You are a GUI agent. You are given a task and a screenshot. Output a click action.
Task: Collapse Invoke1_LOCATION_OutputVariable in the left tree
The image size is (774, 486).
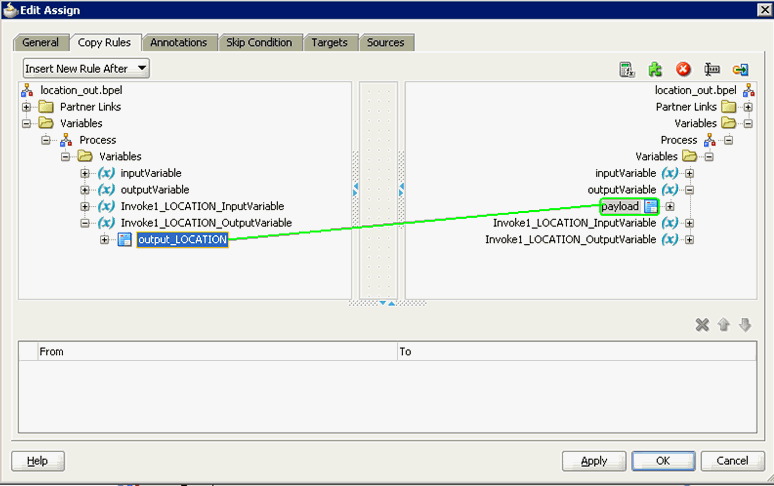pos(85,223)
